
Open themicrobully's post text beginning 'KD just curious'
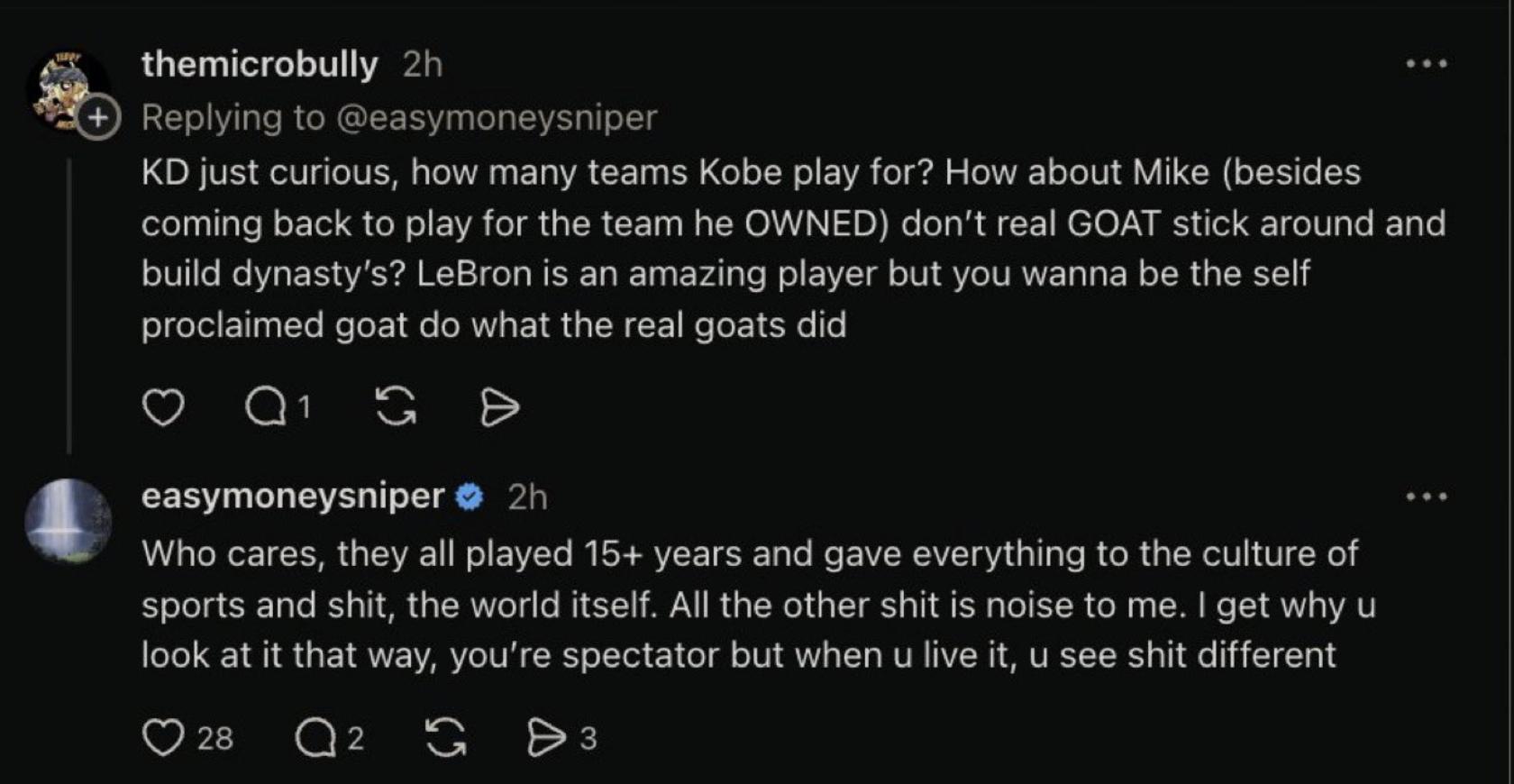pos(793,249)
